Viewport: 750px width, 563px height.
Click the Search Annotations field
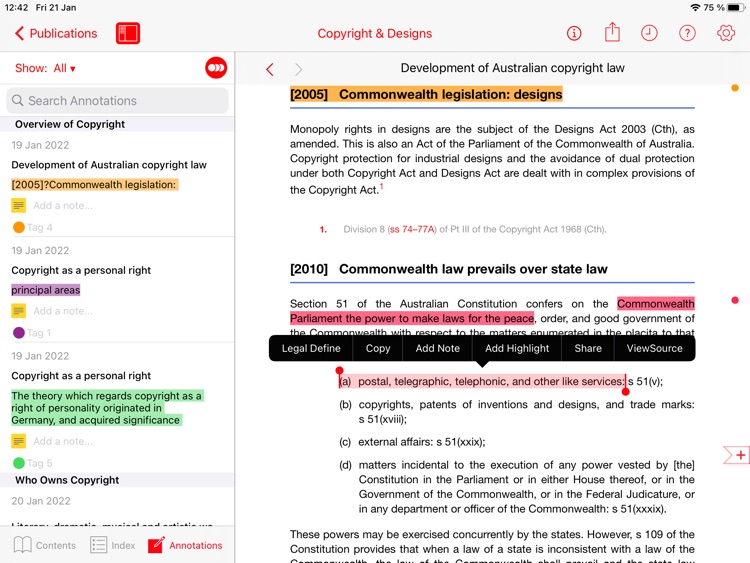click(117, 100)
